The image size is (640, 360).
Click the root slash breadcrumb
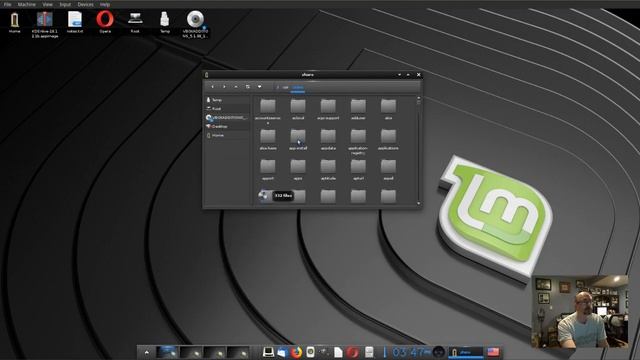278,87
